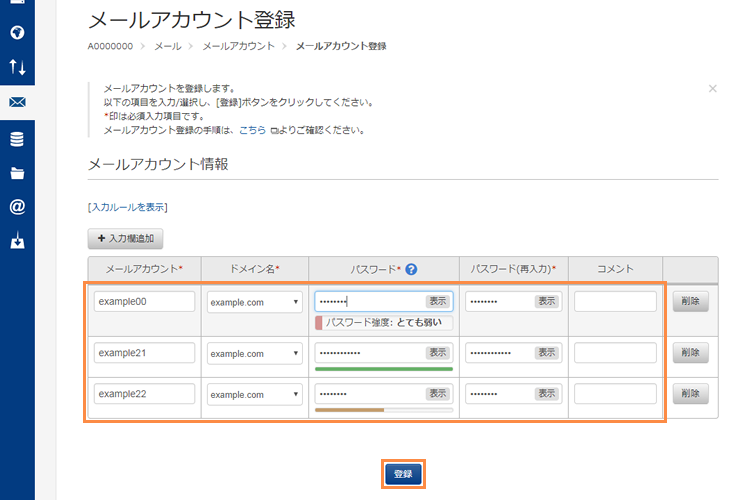This screenshot has height=500, width=750.
Task: Open the folder icon in sidebar
Action: 17,173
